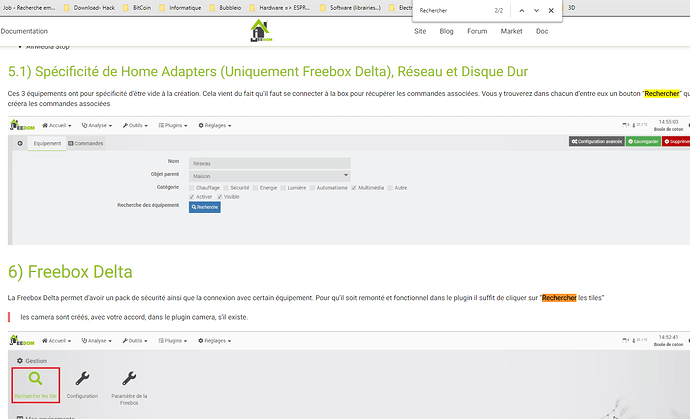
Task: Toggle the Automatisme category checkbox
Action: pyautogui.click(x=312, y=188)
